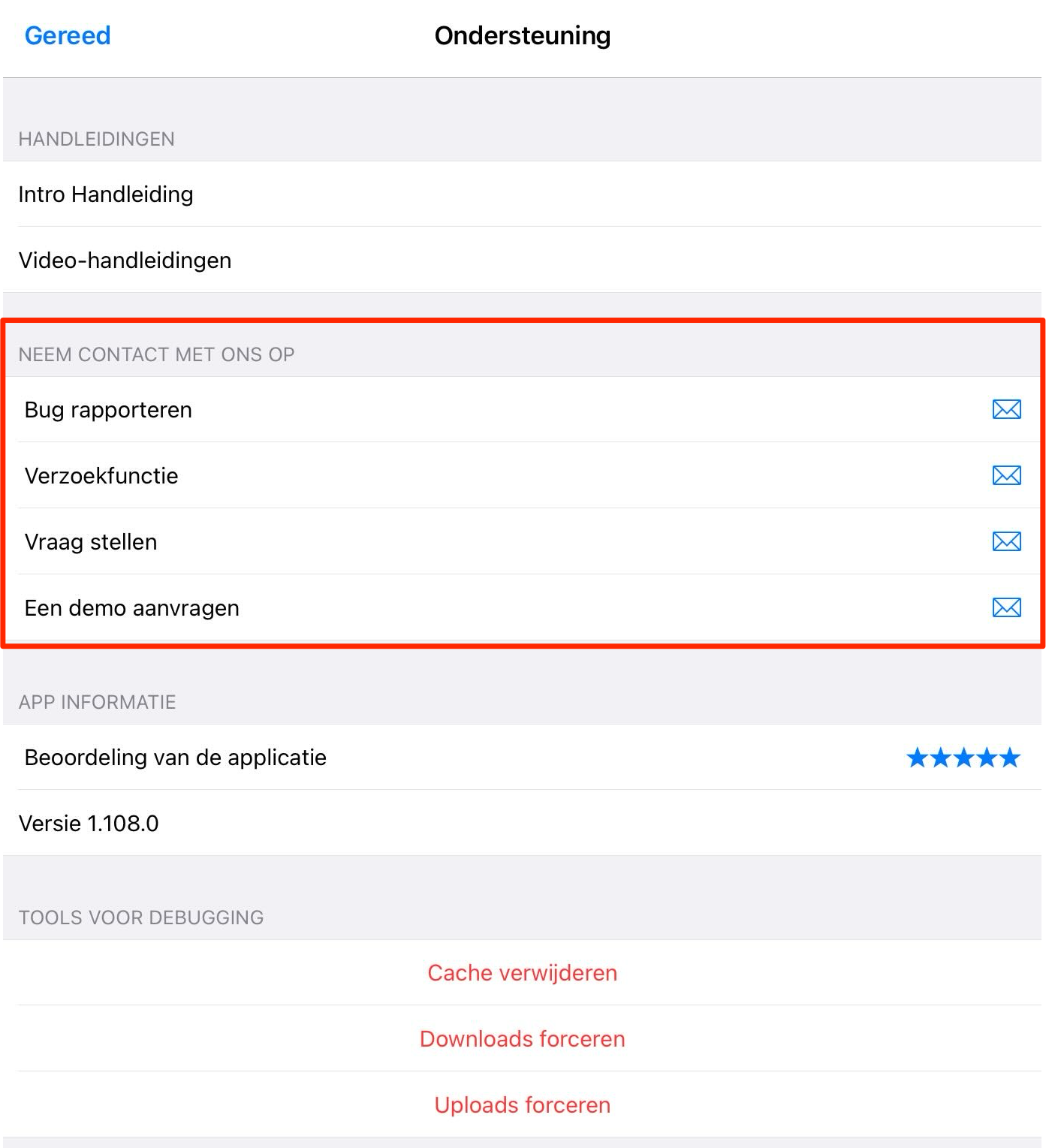
Task: Choose the Vraag stellen label
Action: click(x=91, y=542)
